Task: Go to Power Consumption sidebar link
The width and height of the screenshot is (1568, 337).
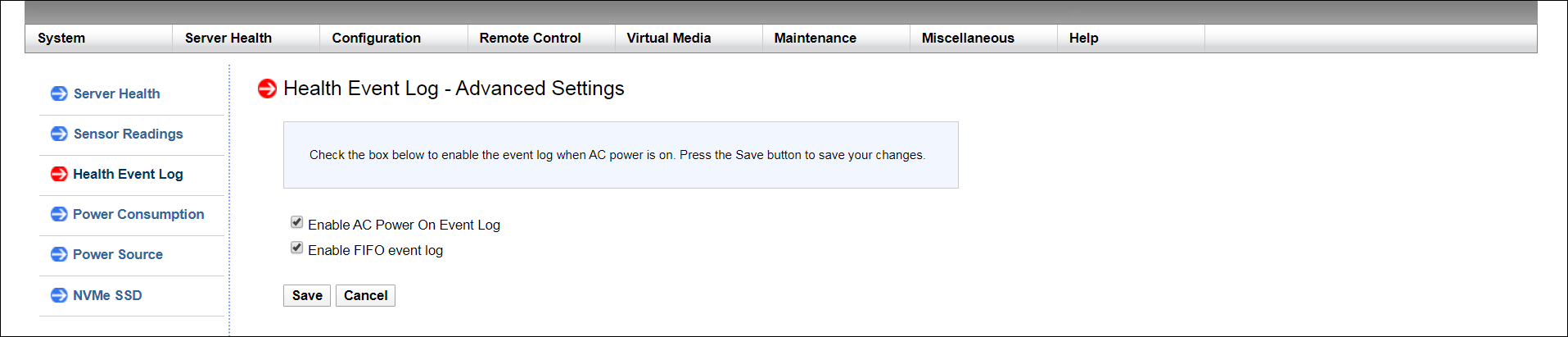Action: click(x=138, y=214)
